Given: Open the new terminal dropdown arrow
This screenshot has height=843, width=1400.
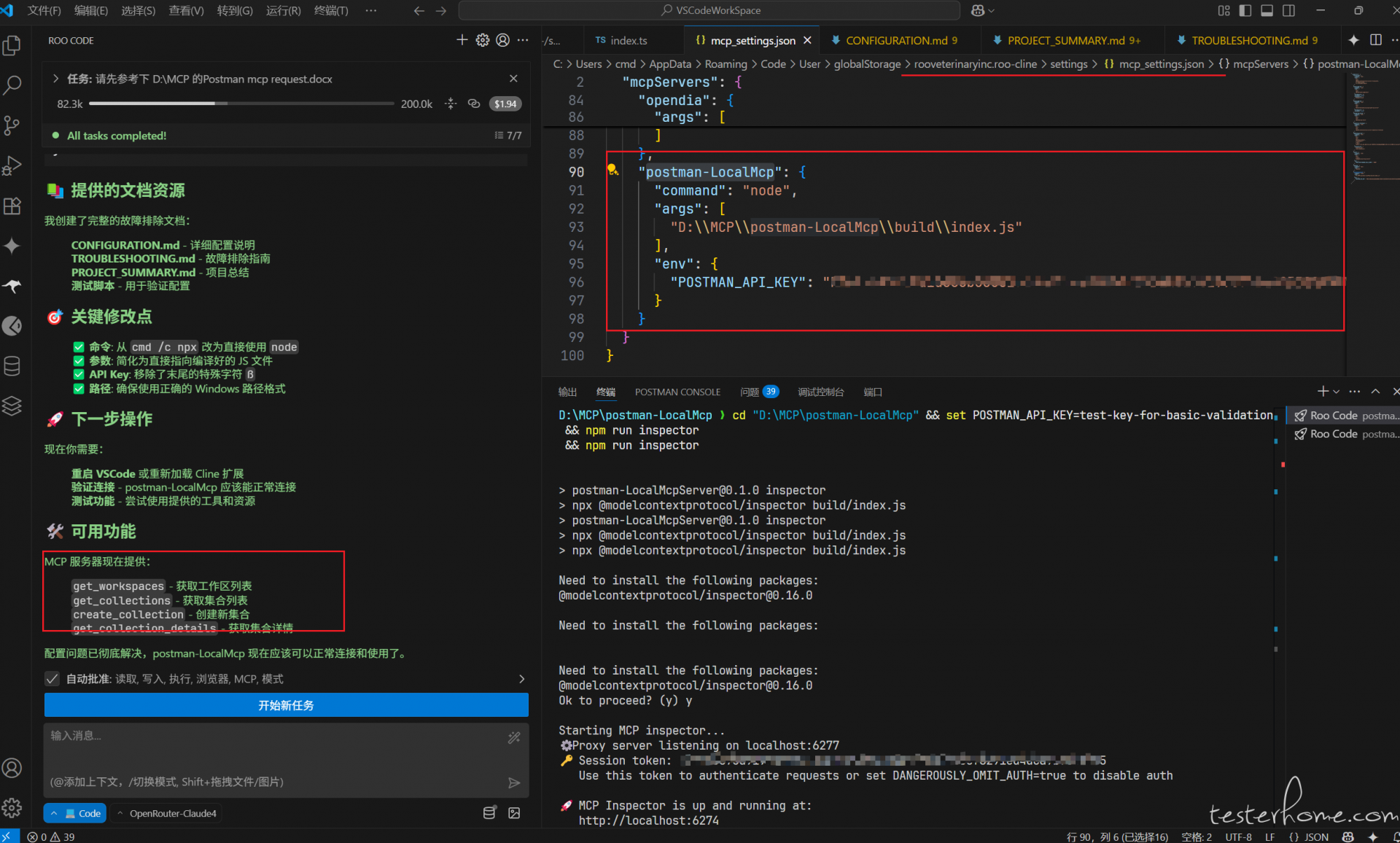Looking at the screenshot, I should pyautogui.click(x=1336, y=392).
